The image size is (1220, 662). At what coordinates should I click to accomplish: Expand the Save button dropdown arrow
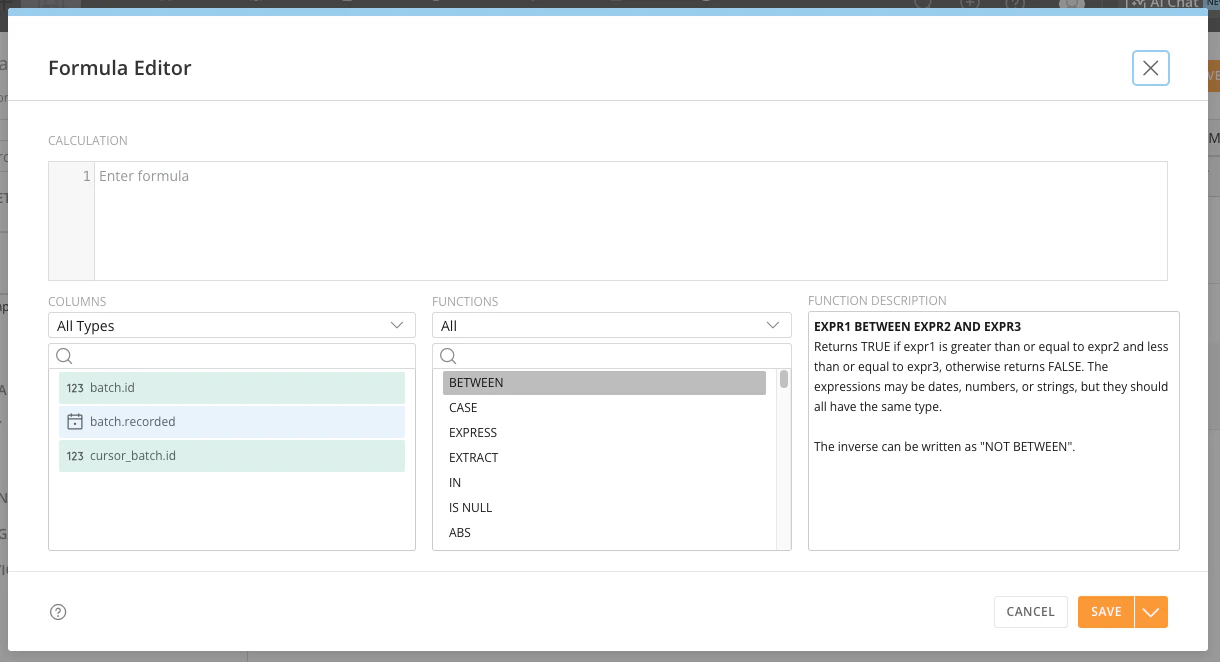point(1151,612)
